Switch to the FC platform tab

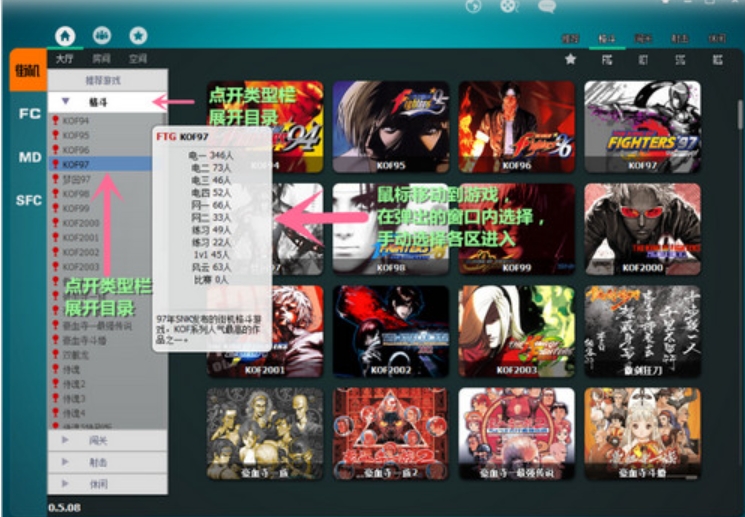[x=29, y=114]
